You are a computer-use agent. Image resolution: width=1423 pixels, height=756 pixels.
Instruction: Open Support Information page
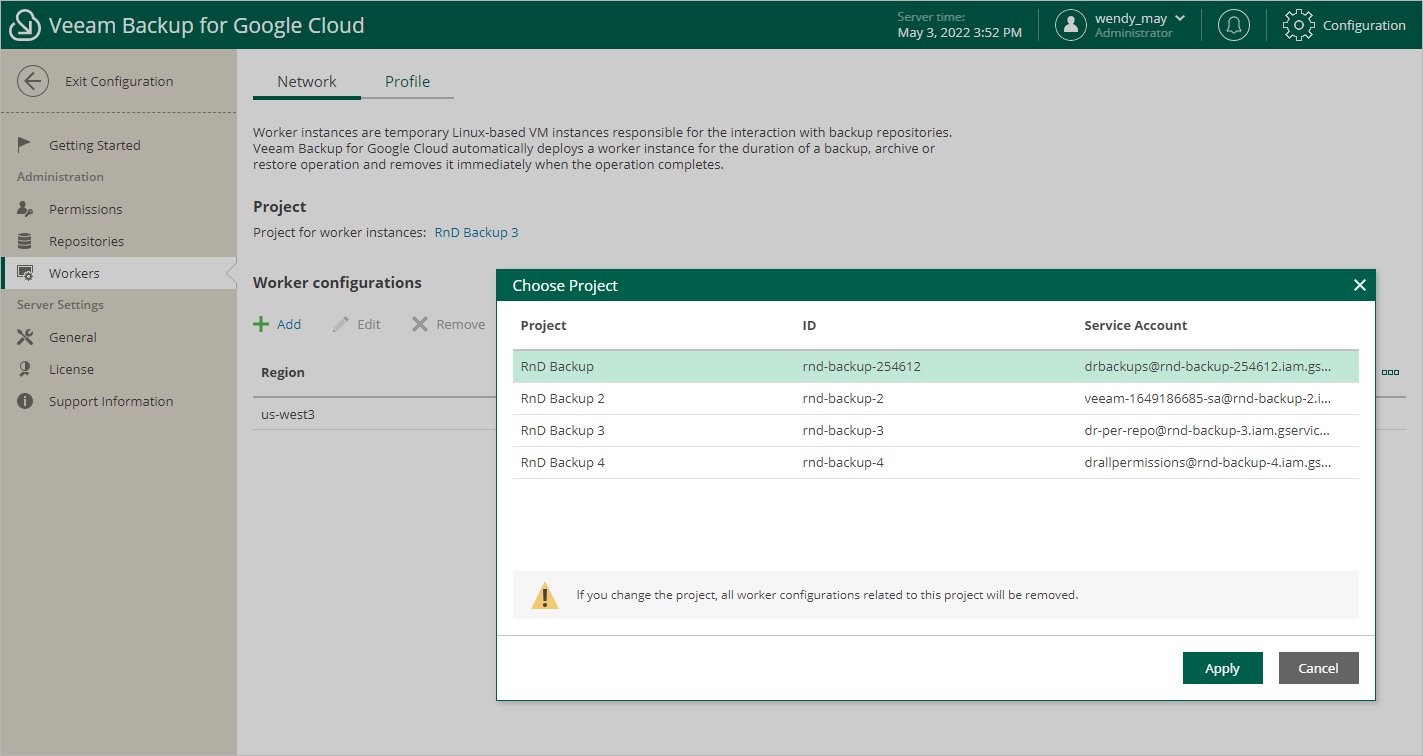[111, 401]
